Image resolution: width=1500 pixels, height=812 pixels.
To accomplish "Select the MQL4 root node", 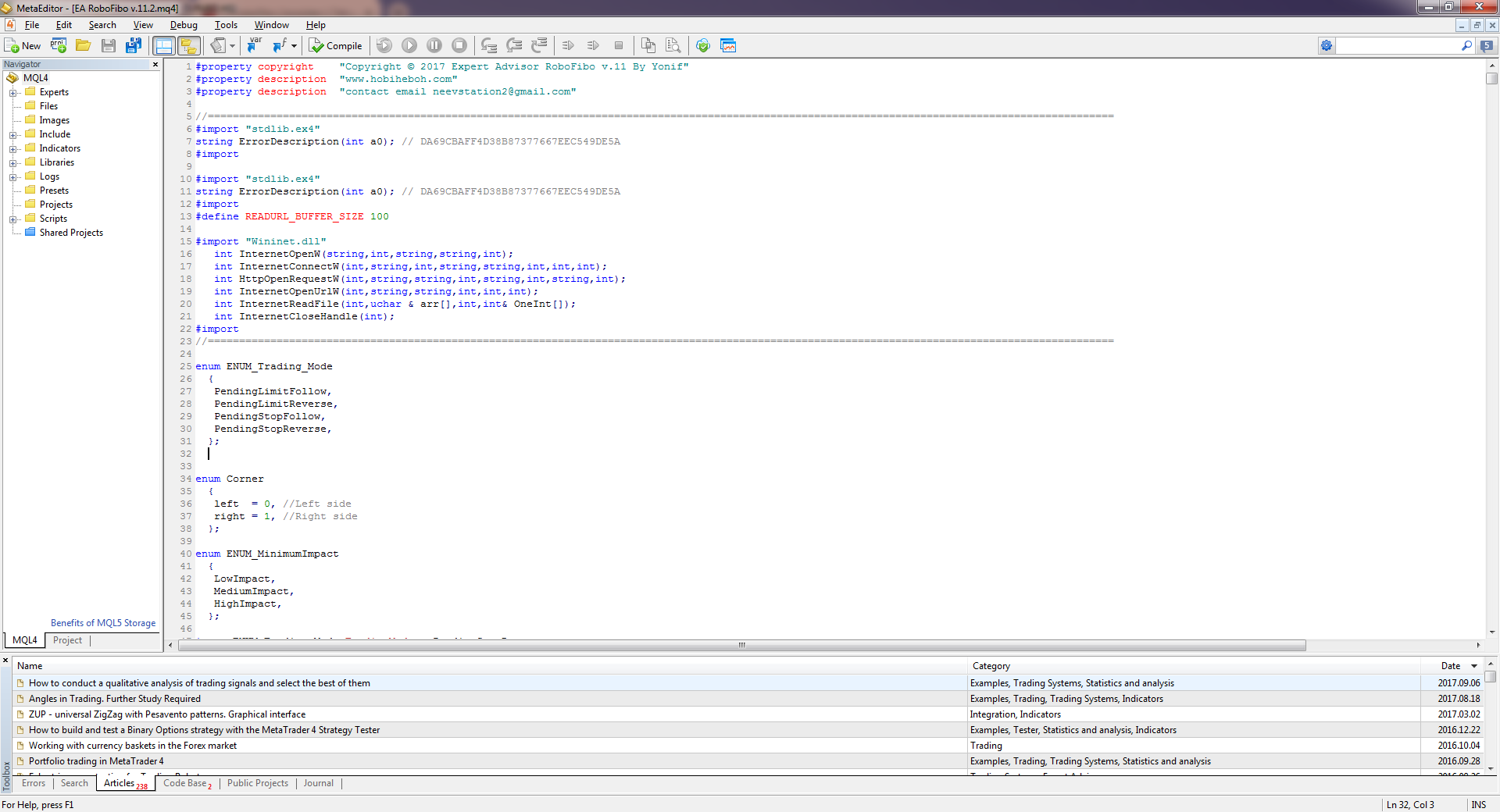I will pyautogui.click(x=35, y=78).
